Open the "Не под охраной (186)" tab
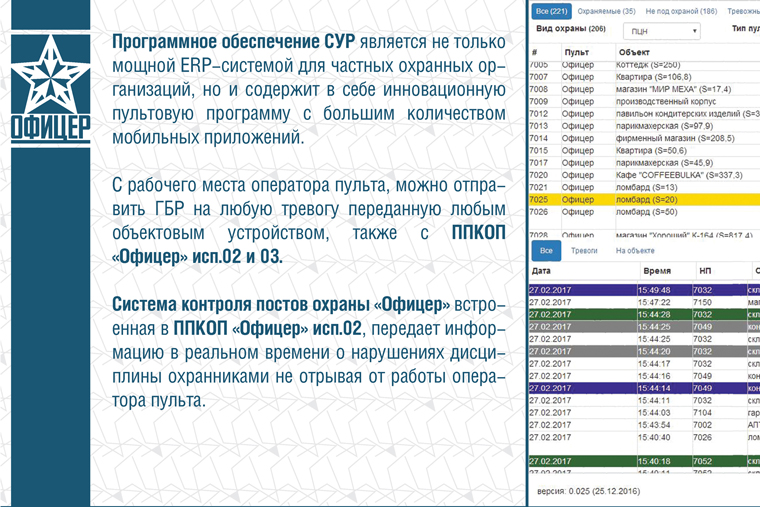The image size is (760, 507). coord(681,11)
